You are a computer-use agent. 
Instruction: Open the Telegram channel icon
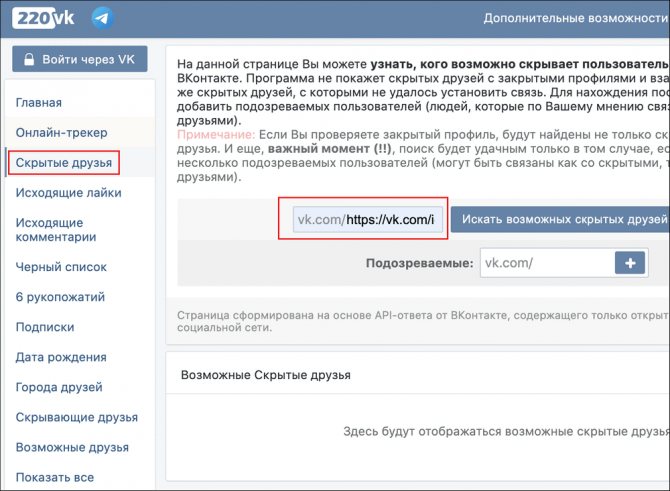[x=102, y=18]
